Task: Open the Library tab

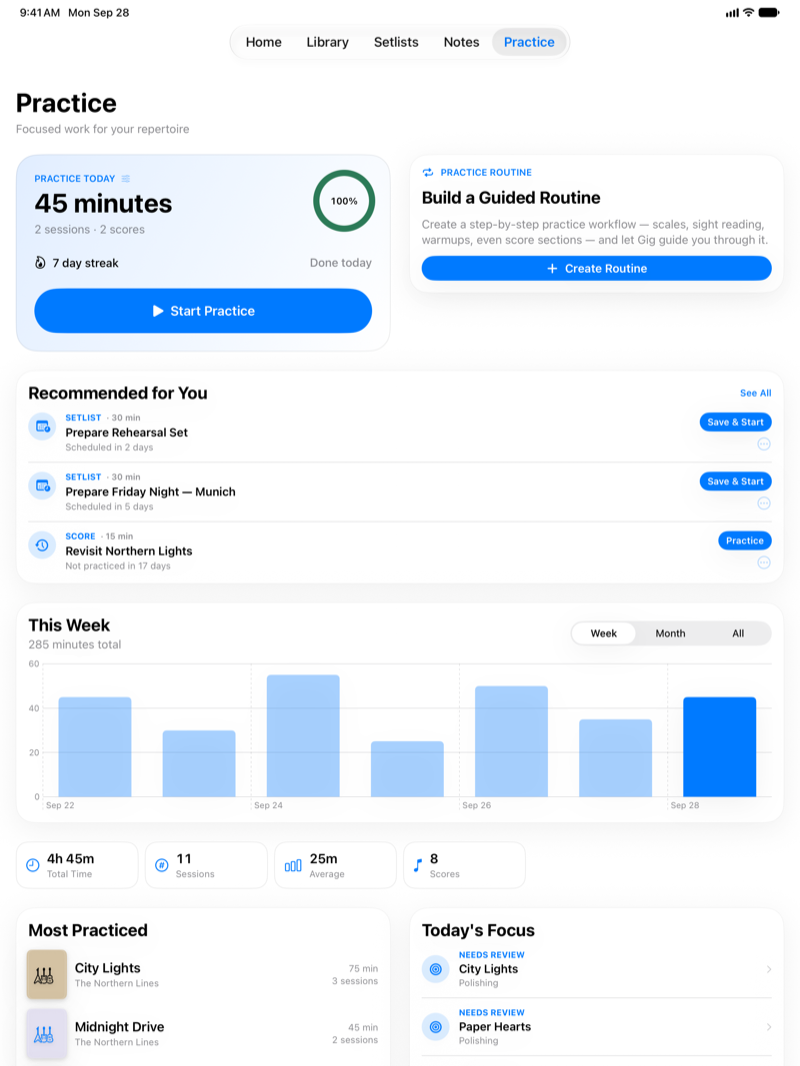Action: [328, 42]
